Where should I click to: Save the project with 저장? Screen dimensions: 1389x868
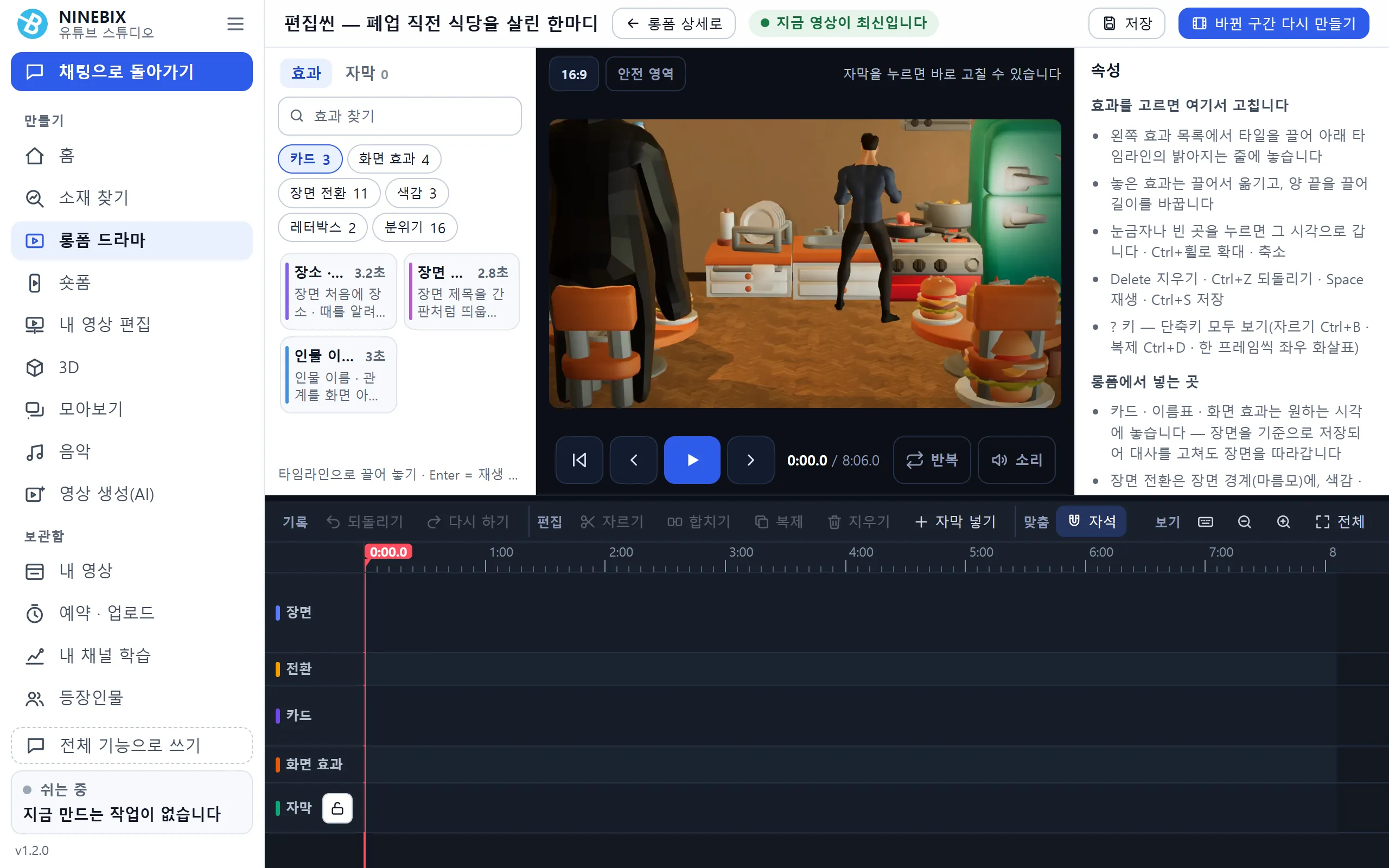pyautogui.click(x=1127, y=23)
